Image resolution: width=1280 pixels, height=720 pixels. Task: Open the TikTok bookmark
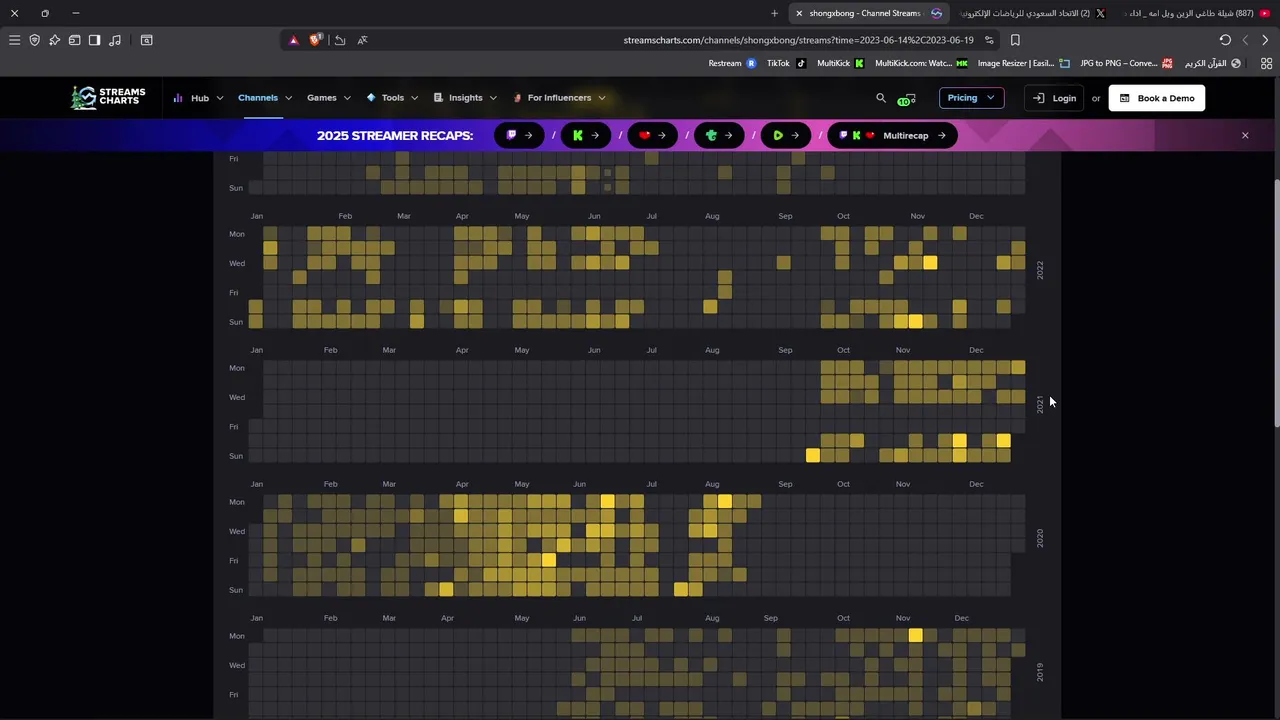tap(786, 63)
